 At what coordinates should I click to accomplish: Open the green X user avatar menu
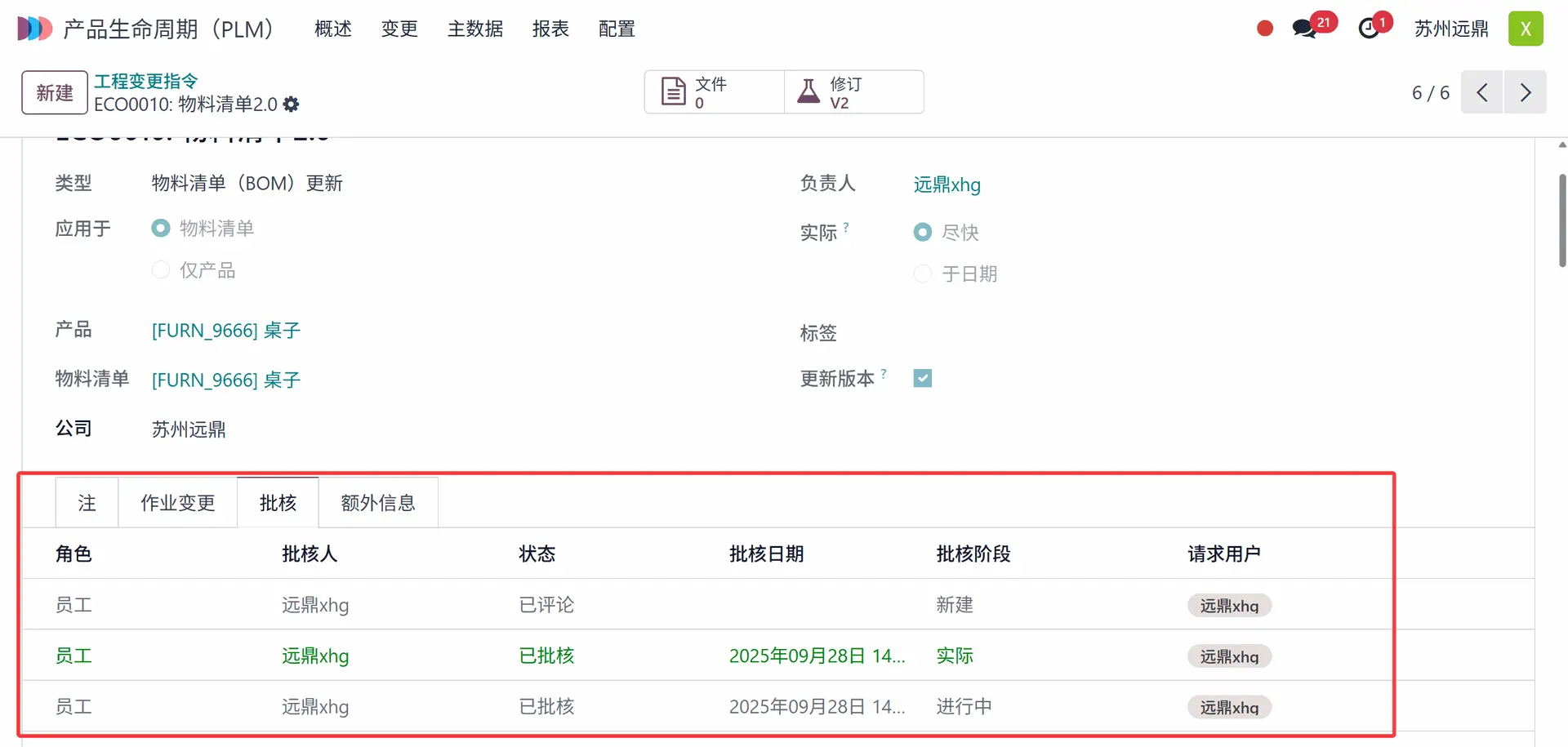(x=1525, y=29)
